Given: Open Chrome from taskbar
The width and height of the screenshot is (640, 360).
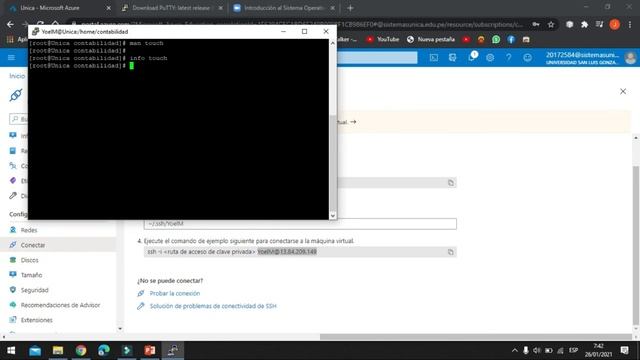Looking at the screenshot, I should pos(81,351).
